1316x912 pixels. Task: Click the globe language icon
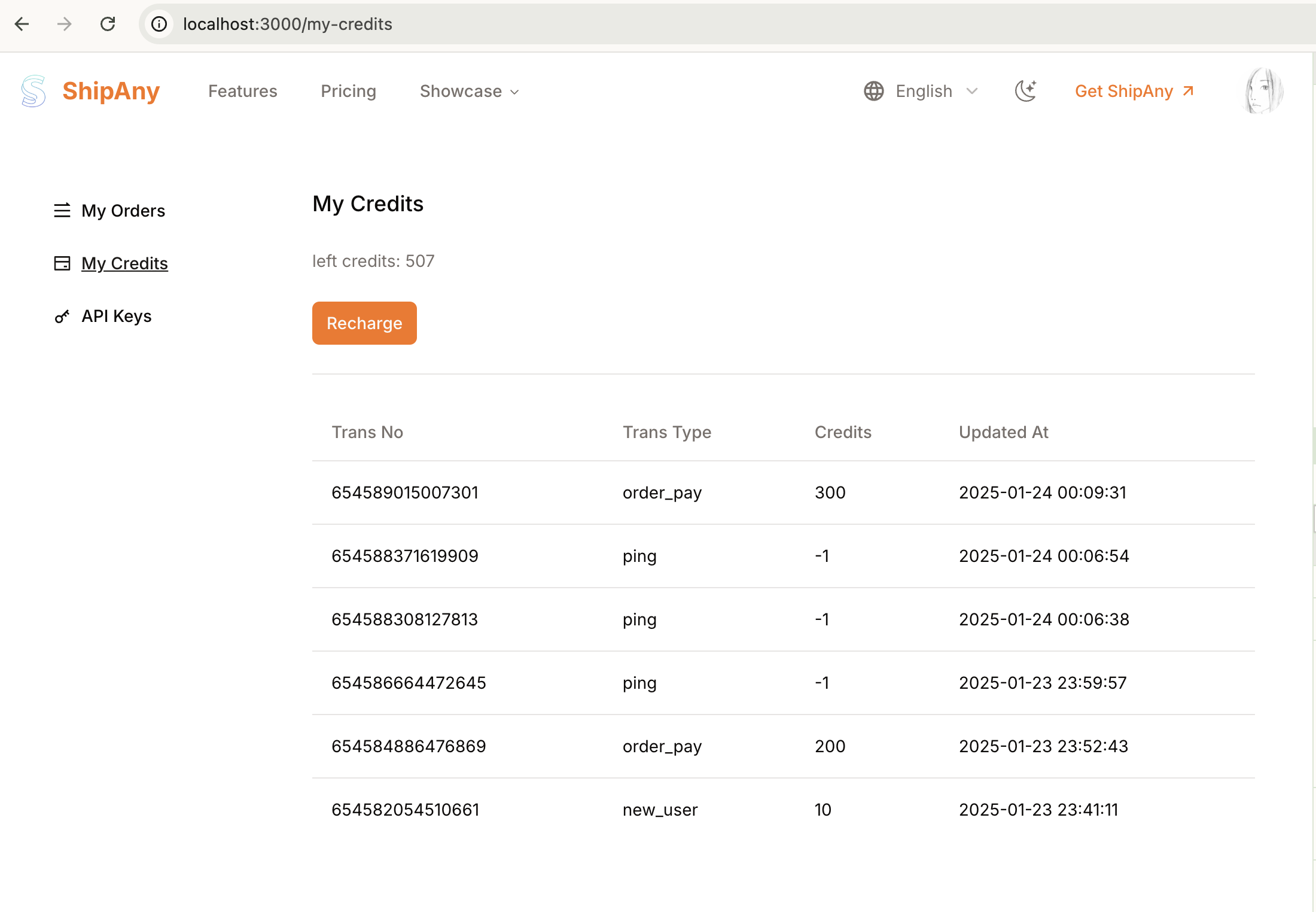(874, 91)
